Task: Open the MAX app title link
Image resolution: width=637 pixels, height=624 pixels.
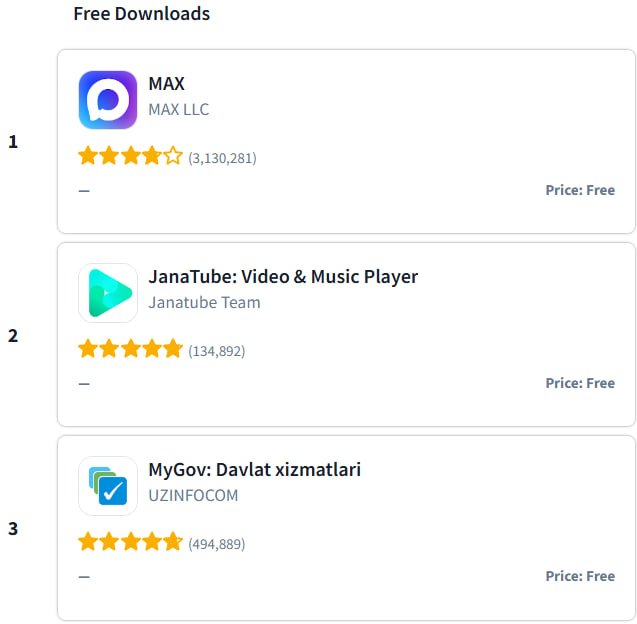Action: tap(166, 84)
